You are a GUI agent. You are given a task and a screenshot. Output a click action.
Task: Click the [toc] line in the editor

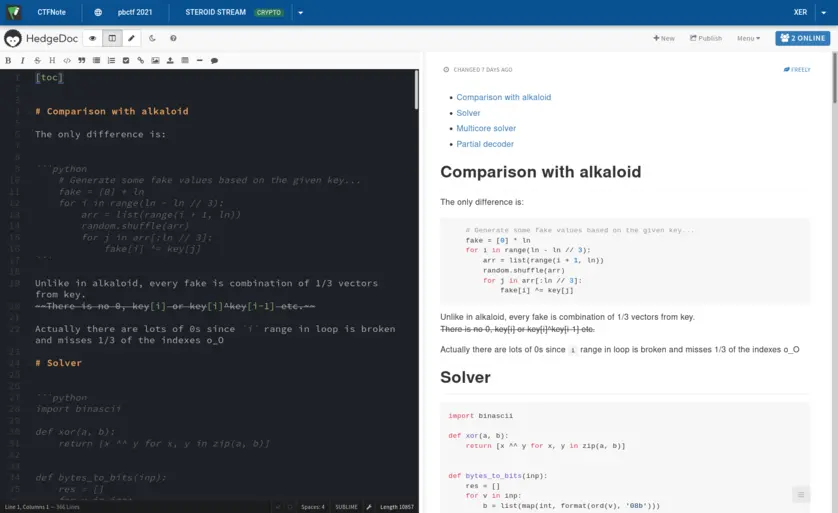click(49, 77)
